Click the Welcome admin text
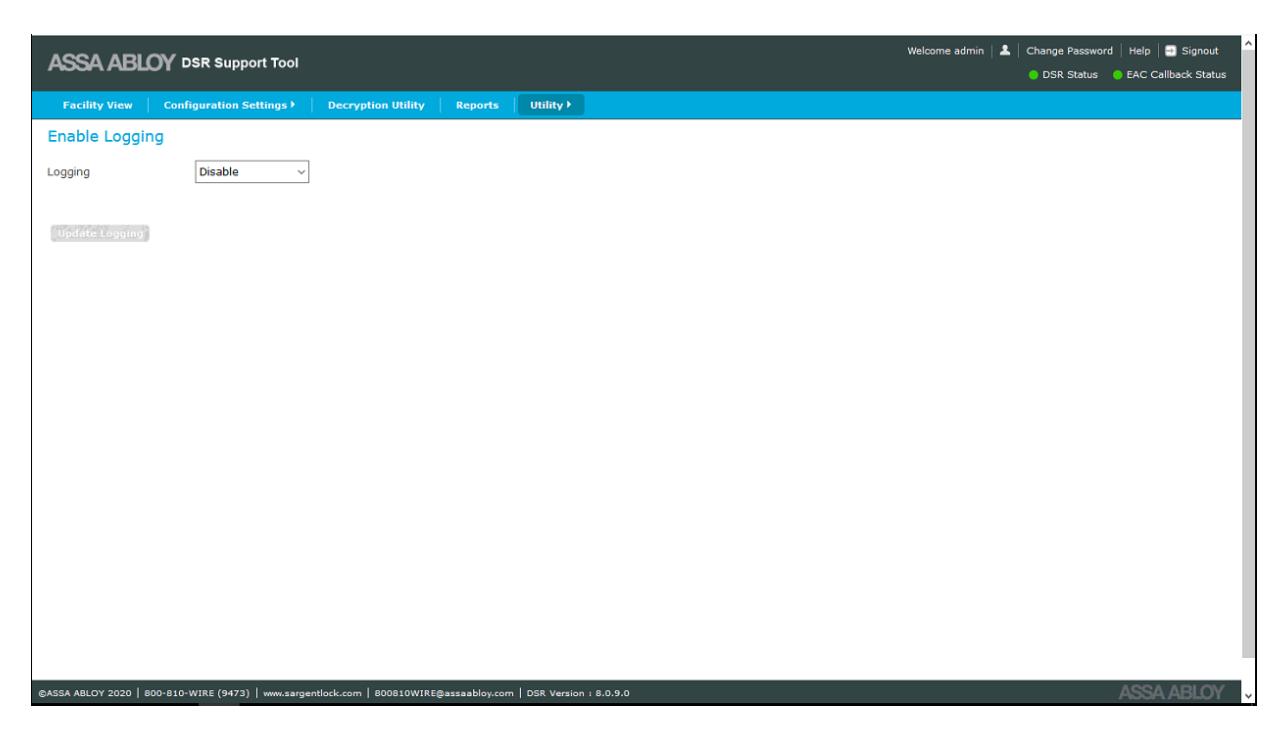Screen dimensions: 1282x732 coord(945,51)
